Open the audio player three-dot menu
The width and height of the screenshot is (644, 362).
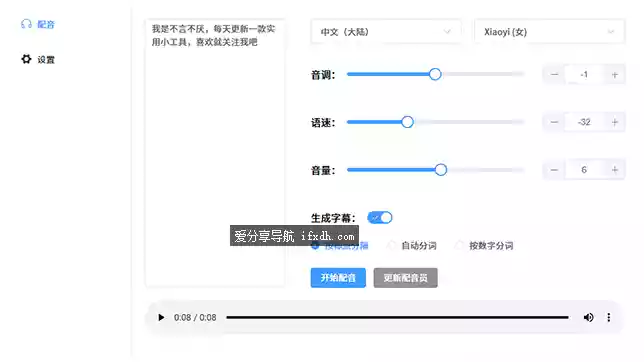[x=609, y=317]
